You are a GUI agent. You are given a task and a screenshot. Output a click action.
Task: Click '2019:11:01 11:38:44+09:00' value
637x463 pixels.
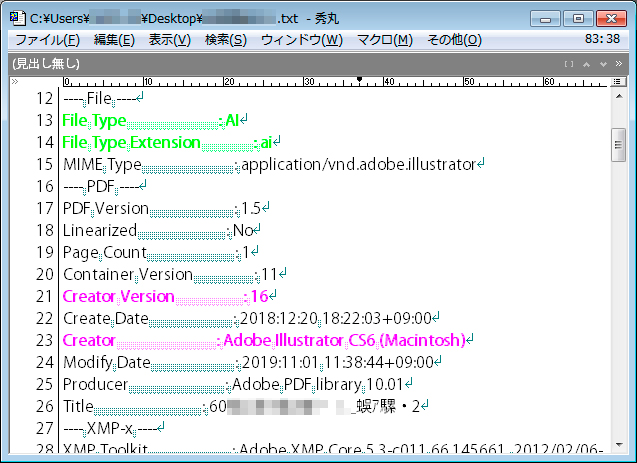pos(338,362)
